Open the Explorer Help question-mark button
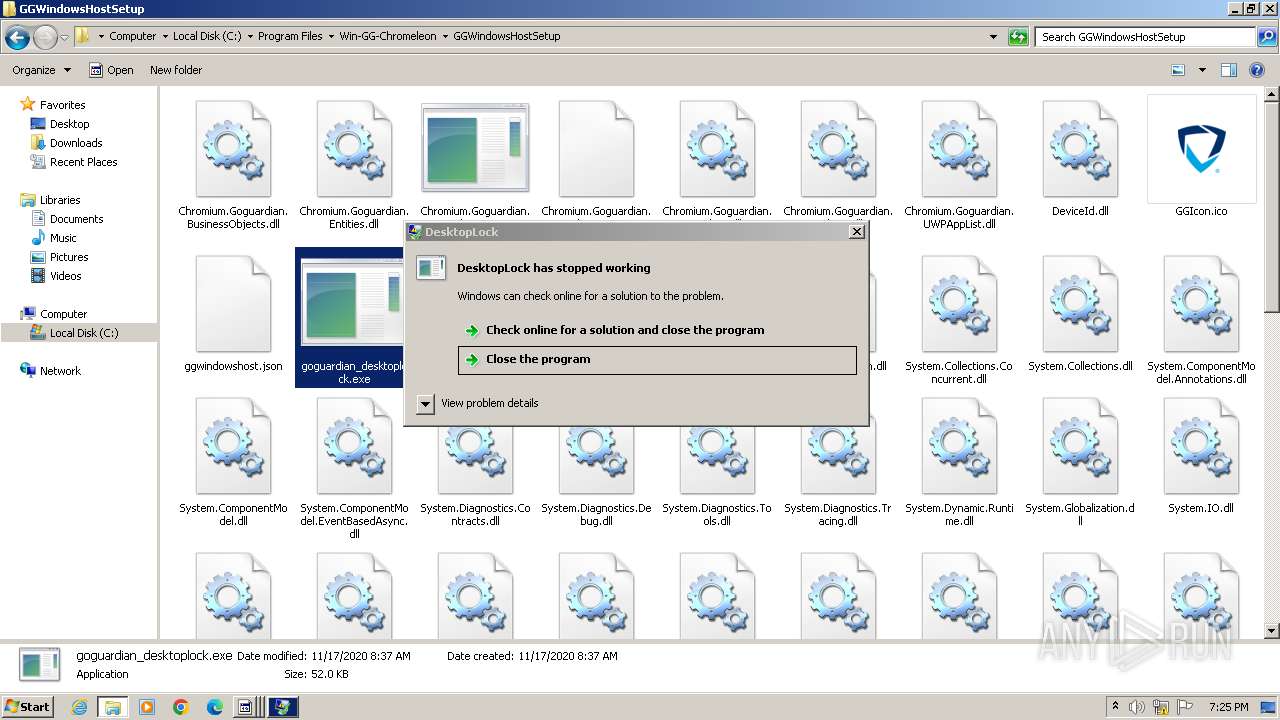 click(x=1258, y=70)
